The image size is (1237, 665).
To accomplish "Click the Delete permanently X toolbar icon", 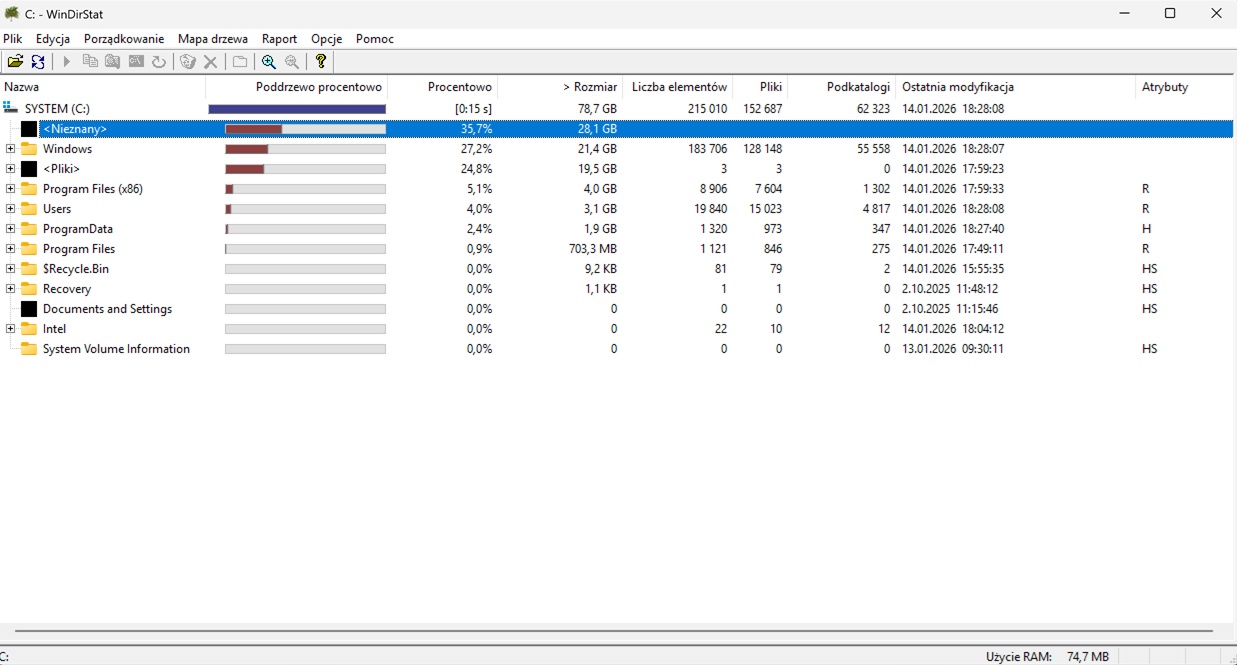I will [211, 62].
